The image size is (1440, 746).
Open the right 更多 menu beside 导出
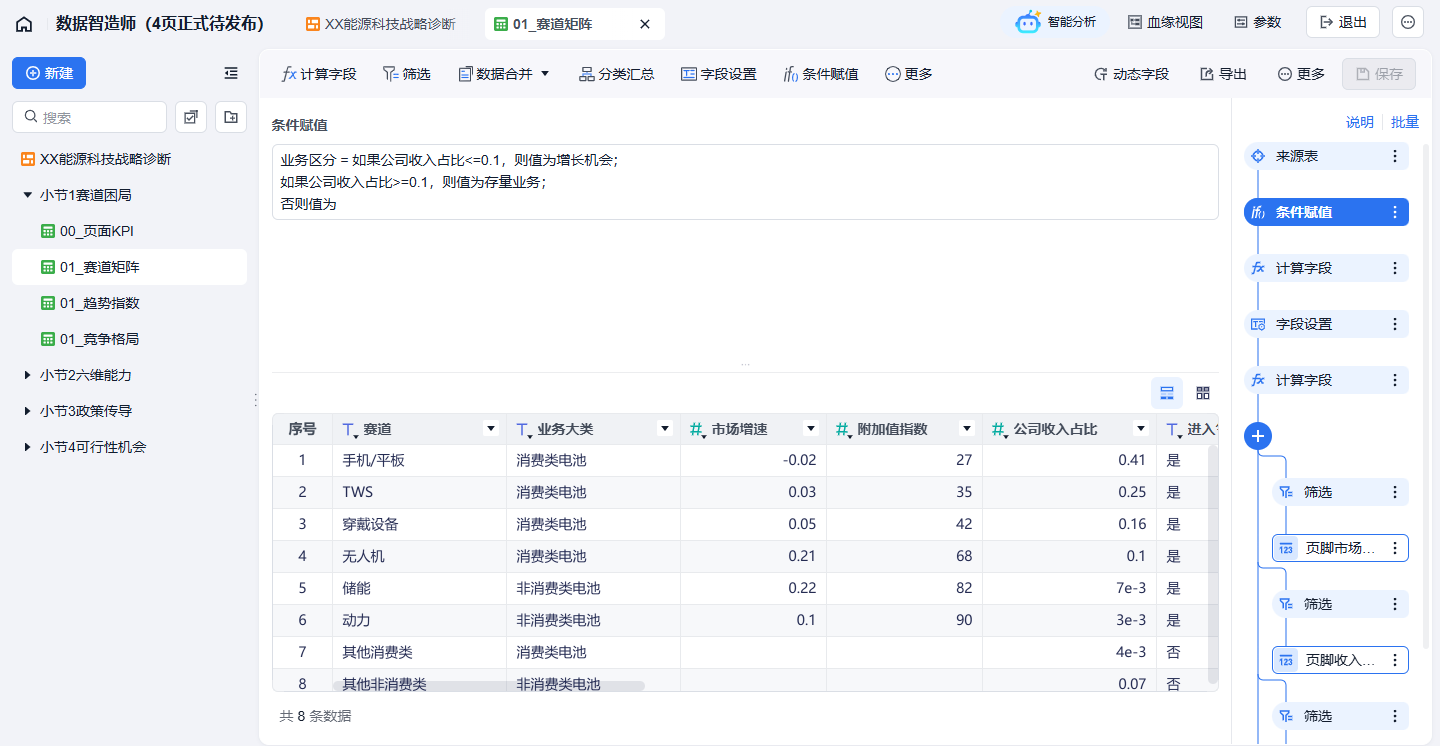coord(1301,74)
